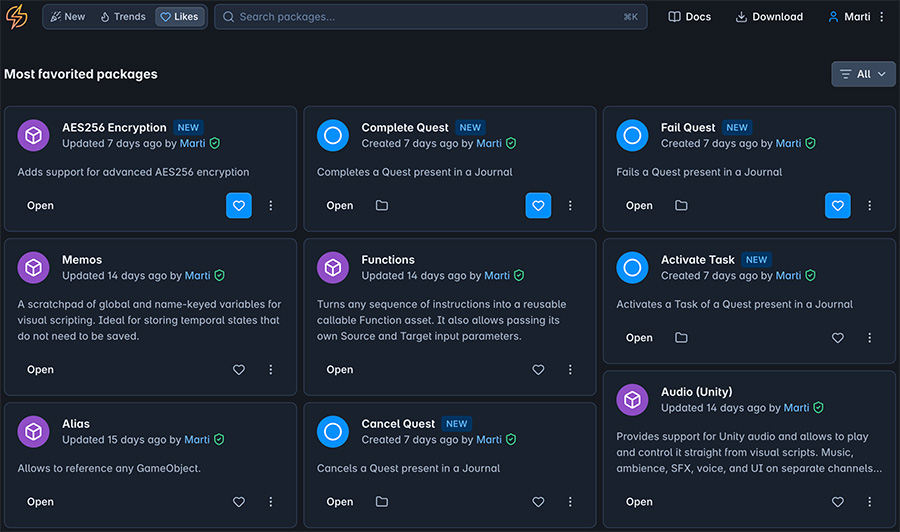Like the Cancel Quest package
900x532 pixels.
pos(538,502)
